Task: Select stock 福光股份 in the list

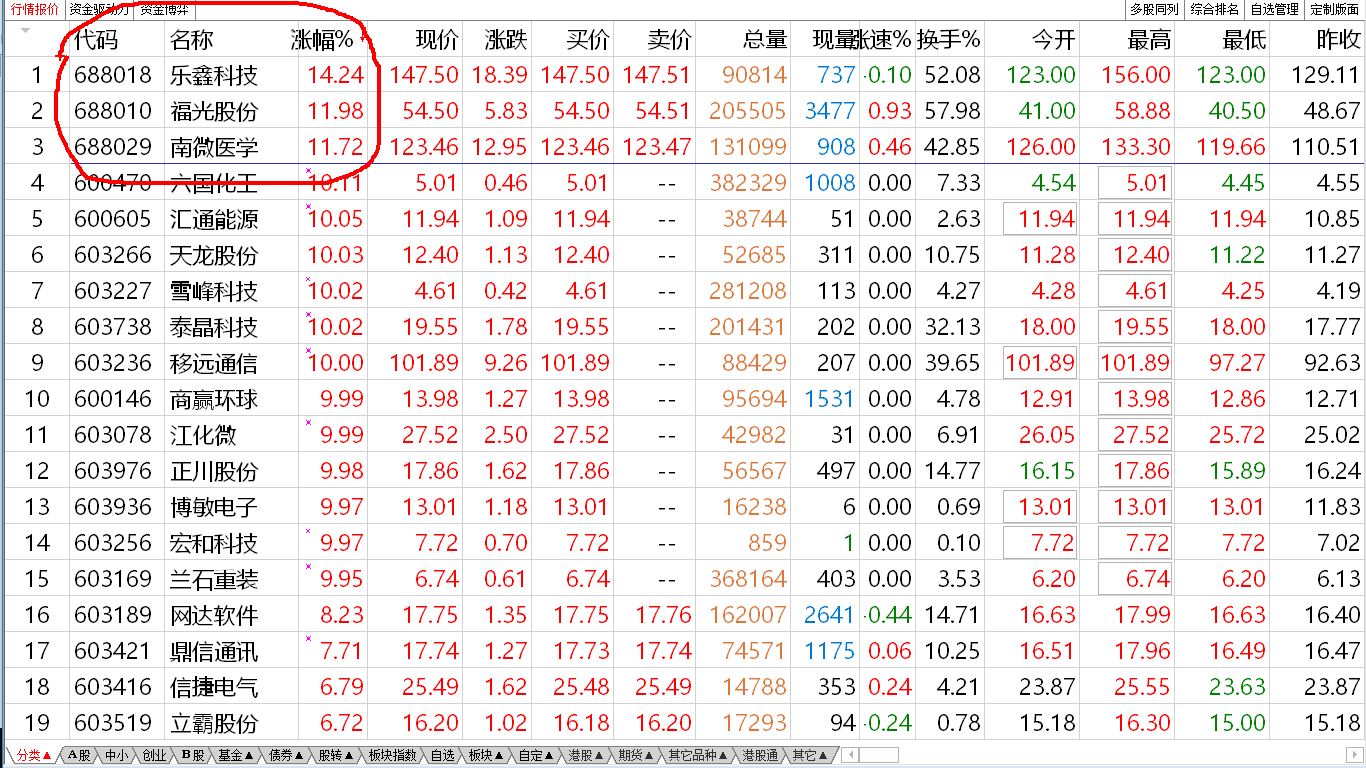Action: (x=214, y=111)
